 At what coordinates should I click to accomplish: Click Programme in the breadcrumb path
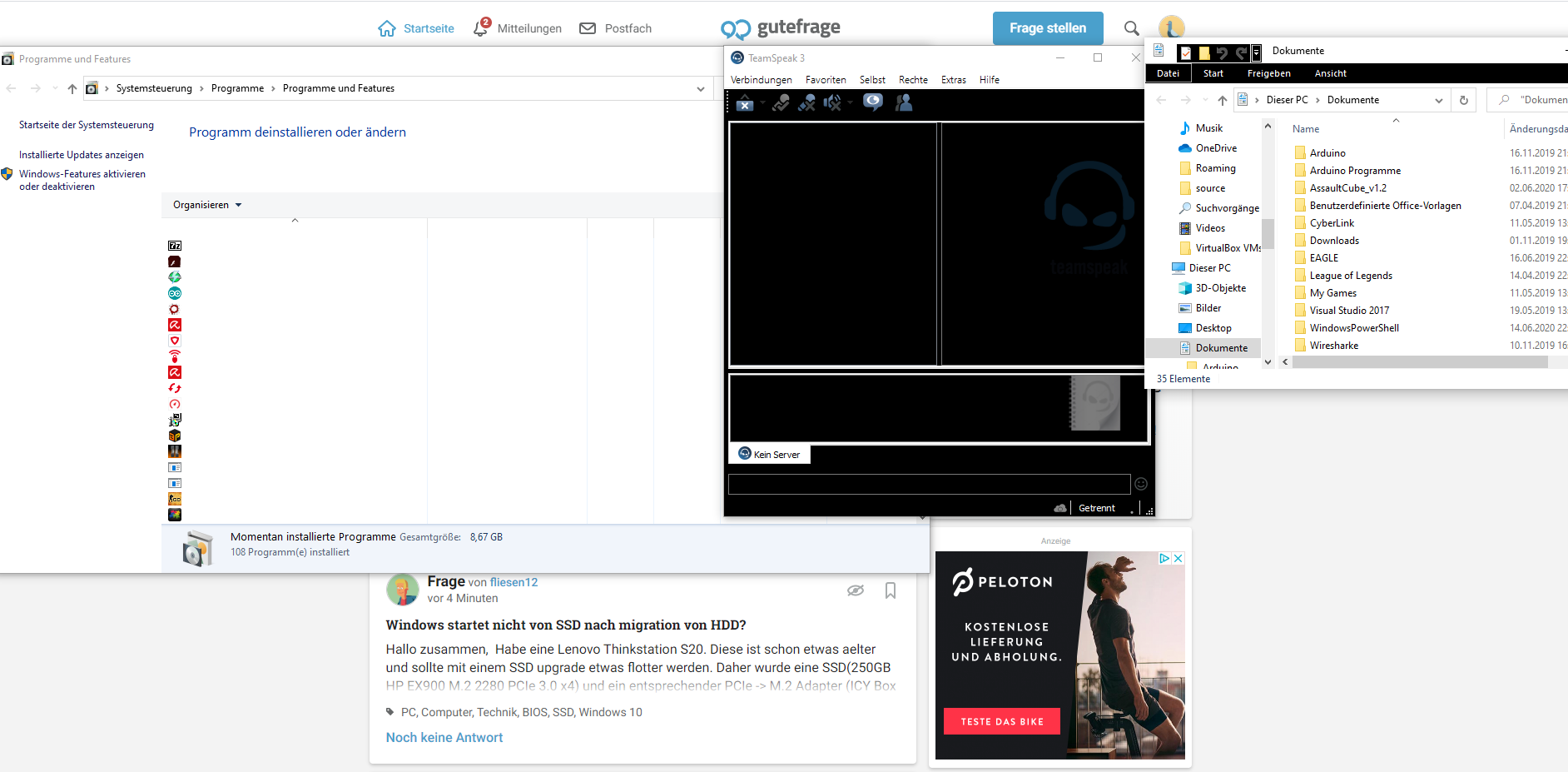[x=237, y=88]
